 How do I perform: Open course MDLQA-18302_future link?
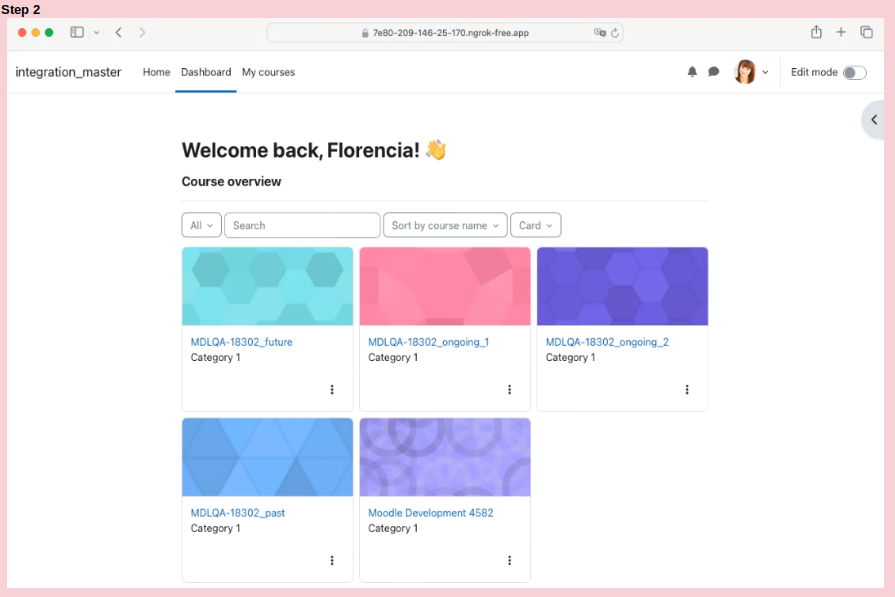pos(241,342)
